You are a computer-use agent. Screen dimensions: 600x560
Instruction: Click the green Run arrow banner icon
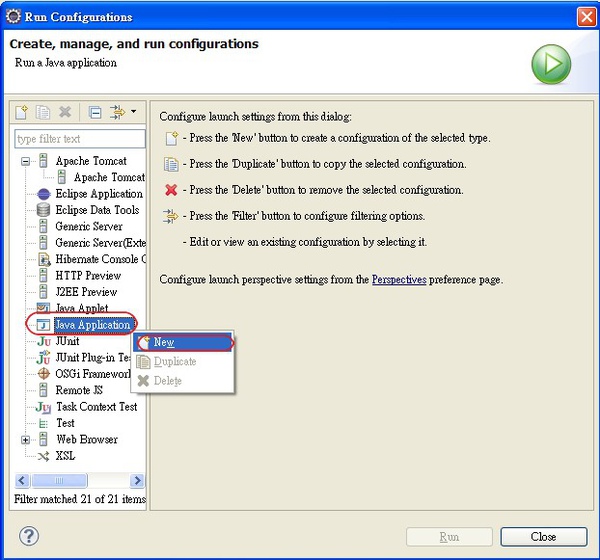click(x=551, y=64)
